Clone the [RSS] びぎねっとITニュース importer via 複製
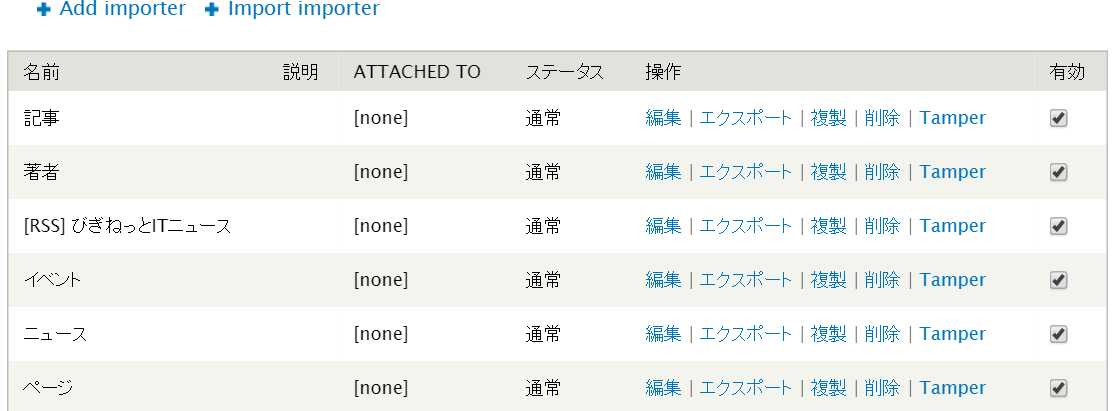 [x=828, y=226]
